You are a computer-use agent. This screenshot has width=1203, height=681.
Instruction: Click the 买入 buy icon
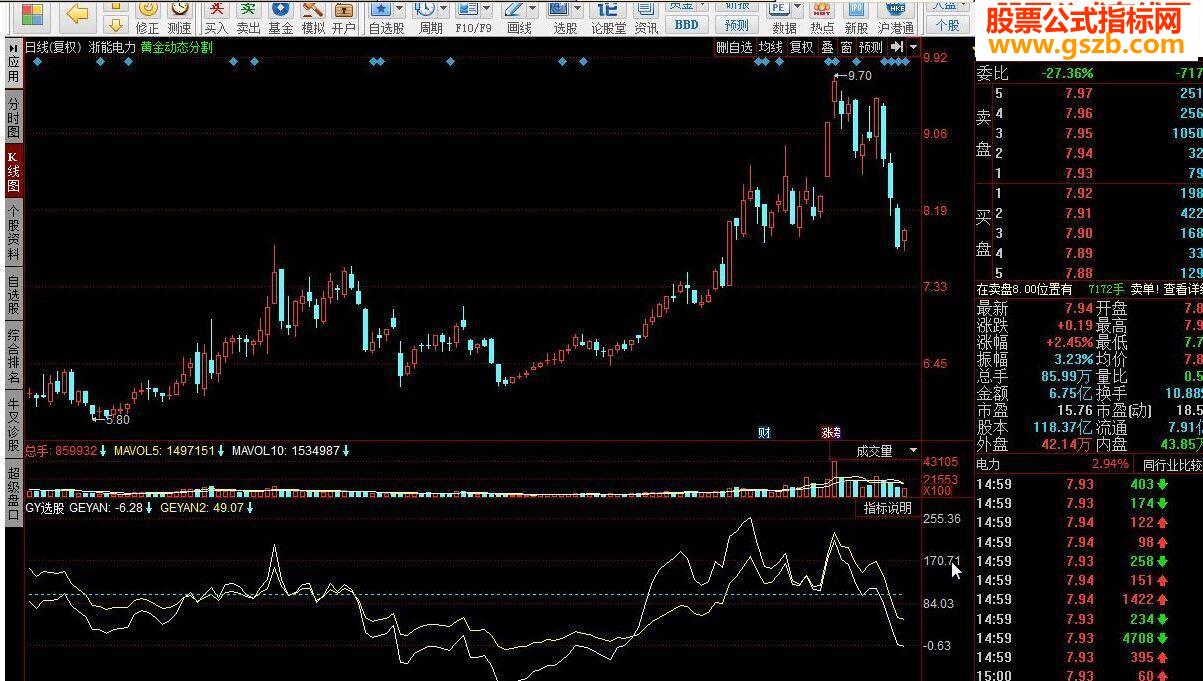(x=216, y=17)
